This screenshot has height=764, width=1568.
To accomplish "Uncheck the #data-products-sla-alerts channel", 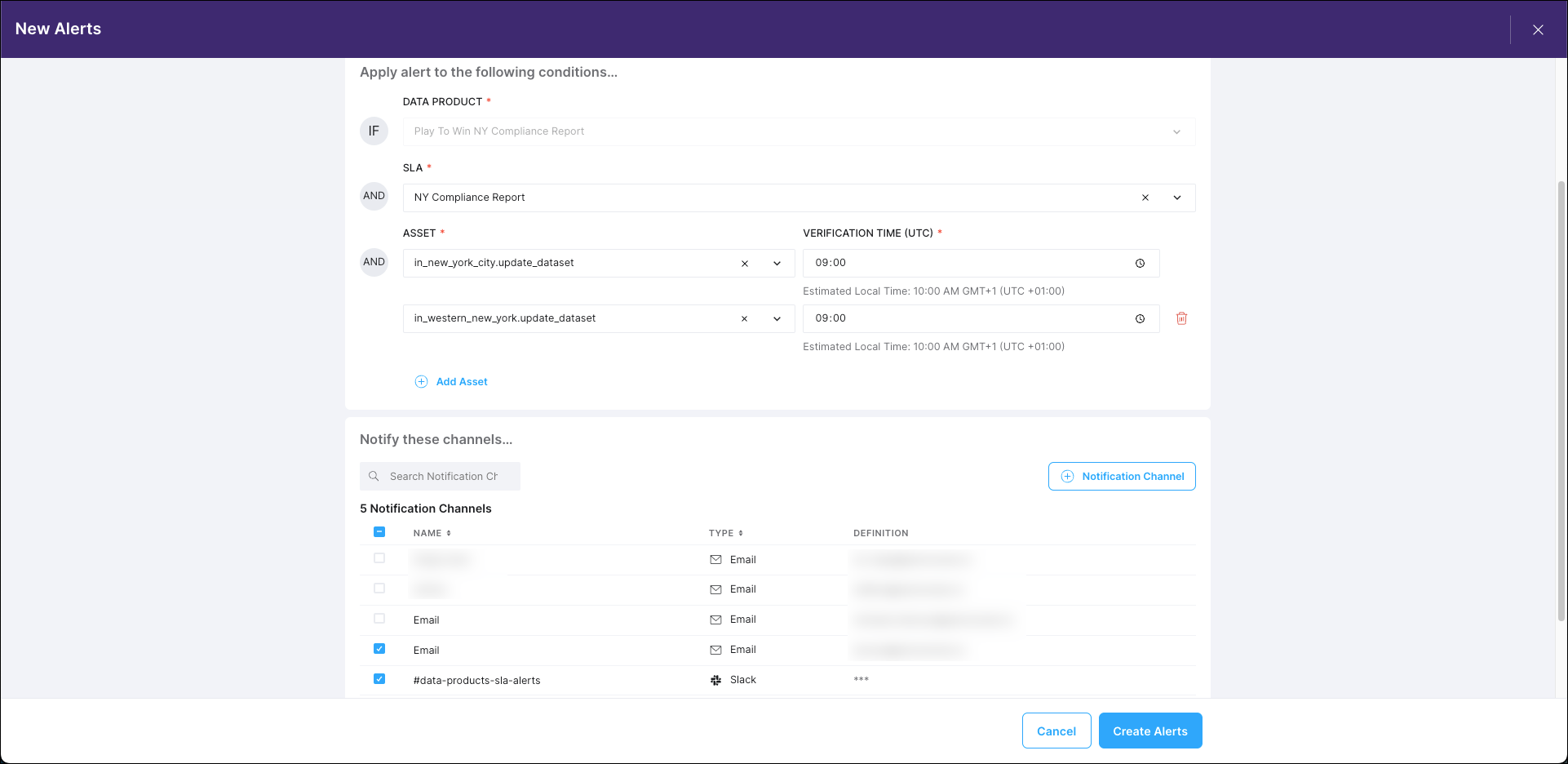I will pos(379,678).
